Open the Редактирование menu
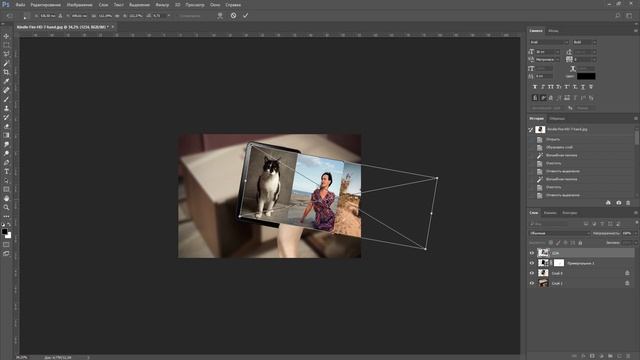 click(46, 5)
